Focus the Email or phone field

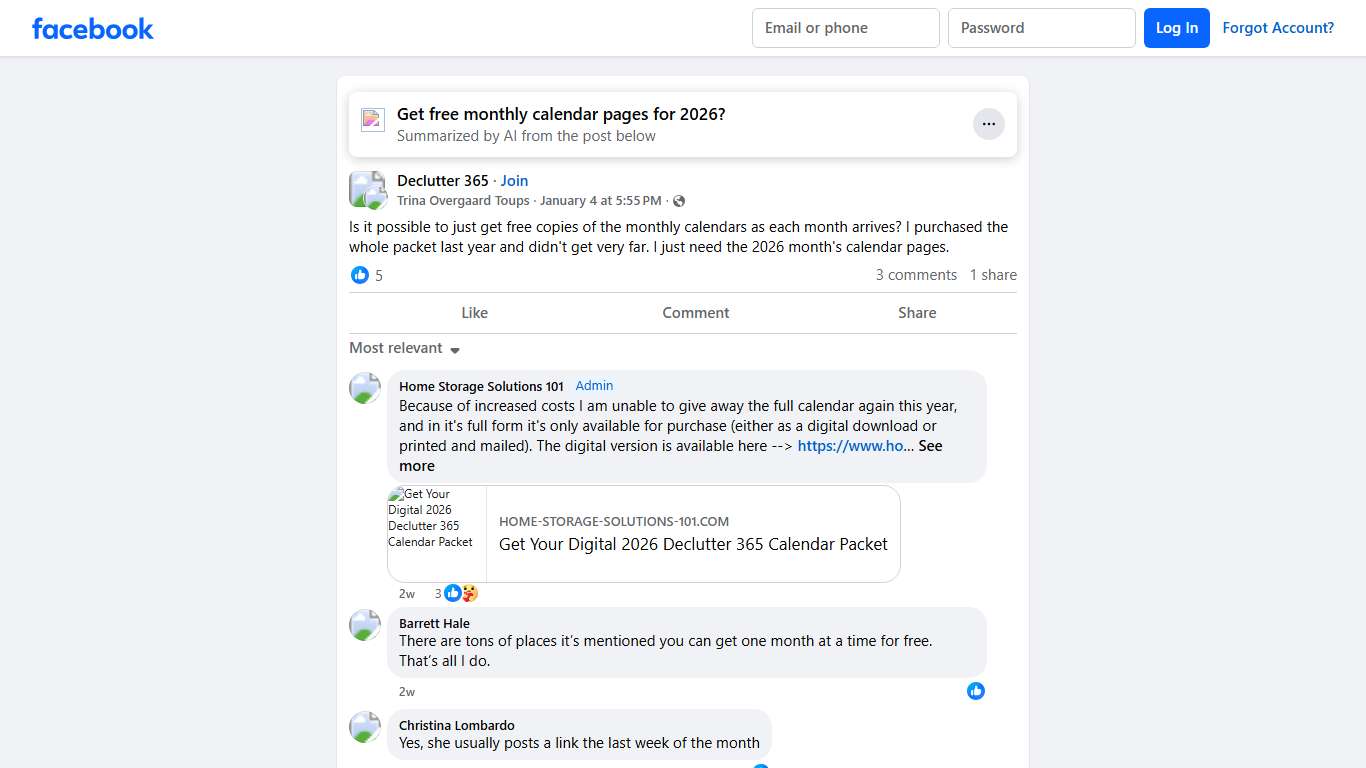pos(845,28)
